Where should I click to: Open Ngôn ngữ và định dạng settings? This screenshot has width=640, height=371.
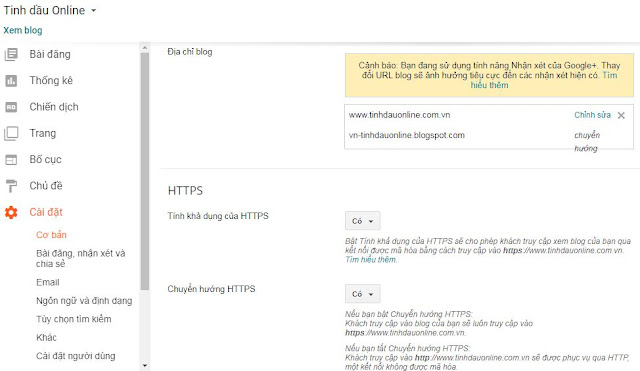coord(84,301)
